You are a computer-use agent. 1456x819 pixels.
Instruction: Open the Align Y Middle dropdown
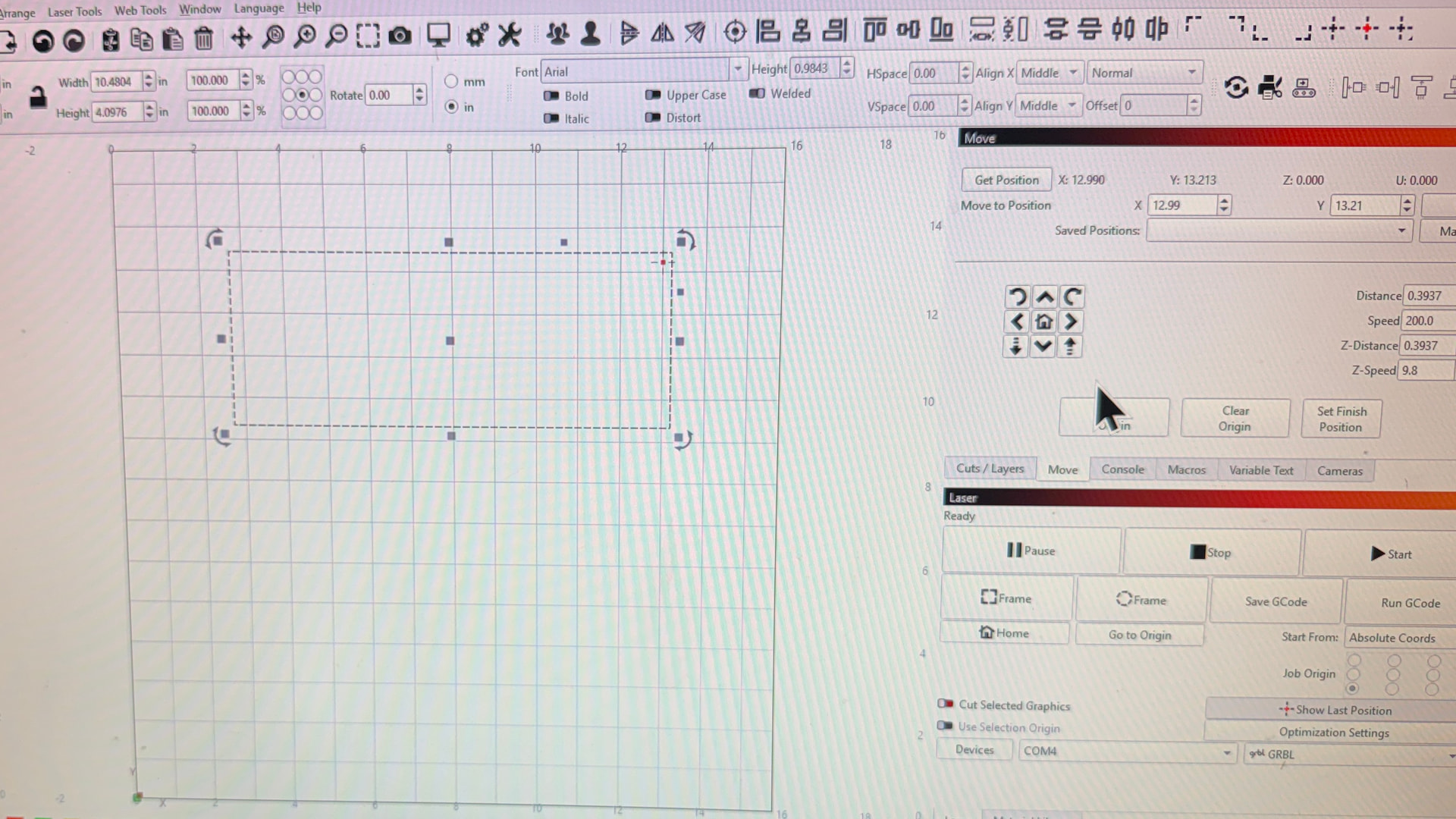tap(1049, 105)
